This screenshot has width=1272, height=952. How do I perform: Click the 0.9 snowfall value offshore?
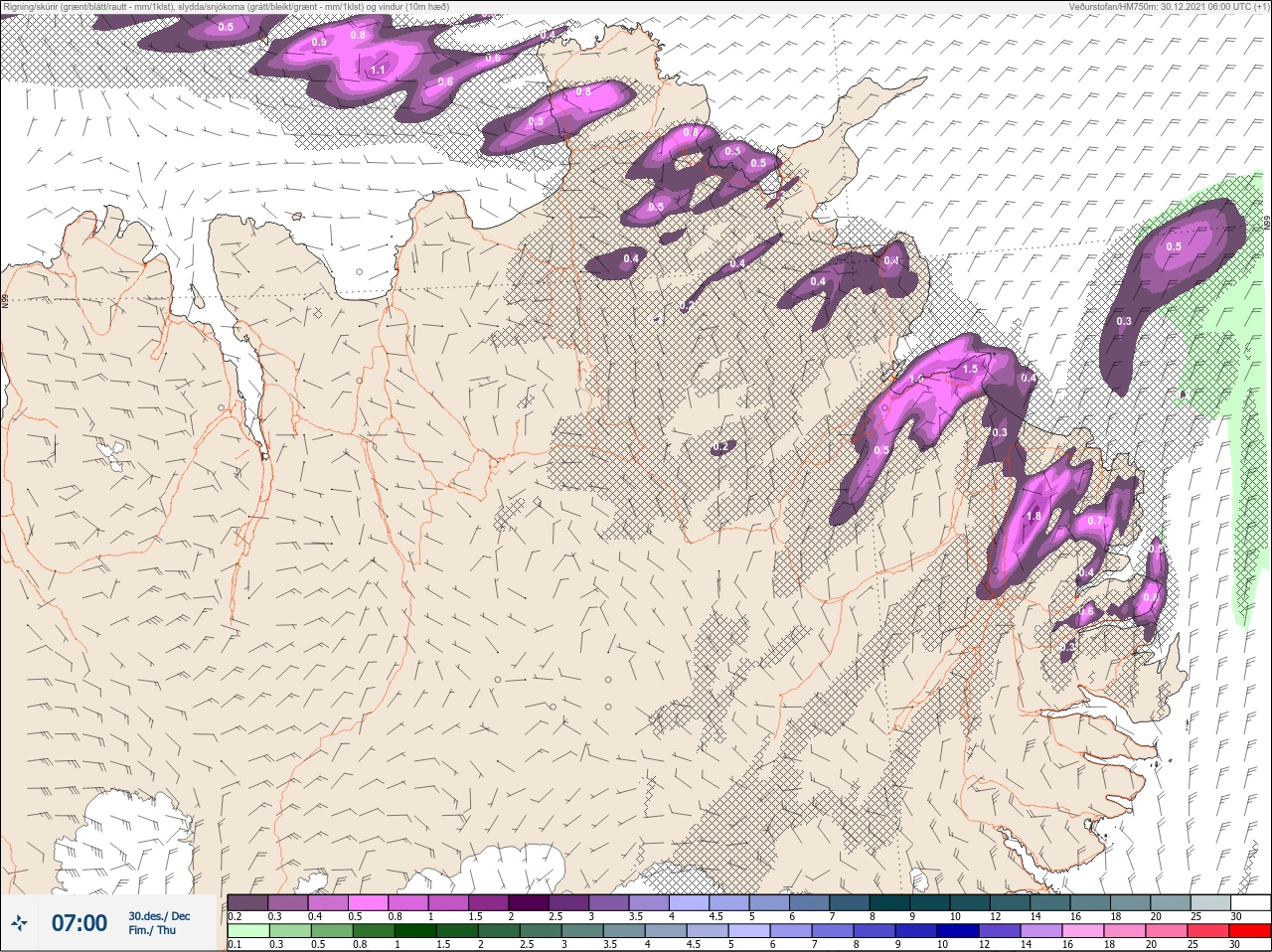tap(319, 42)
